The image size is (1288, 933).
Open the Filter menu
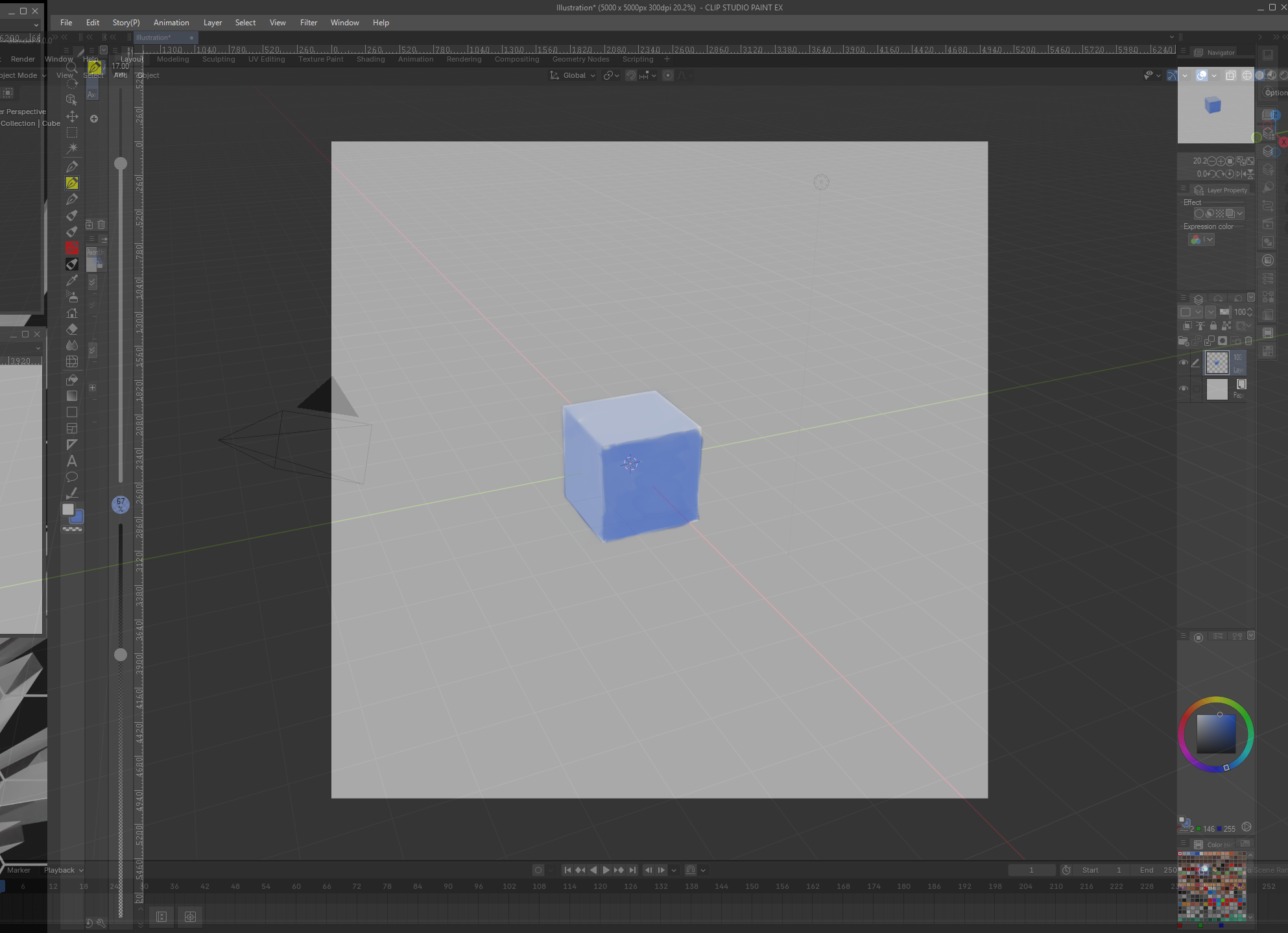pos(308,23)
